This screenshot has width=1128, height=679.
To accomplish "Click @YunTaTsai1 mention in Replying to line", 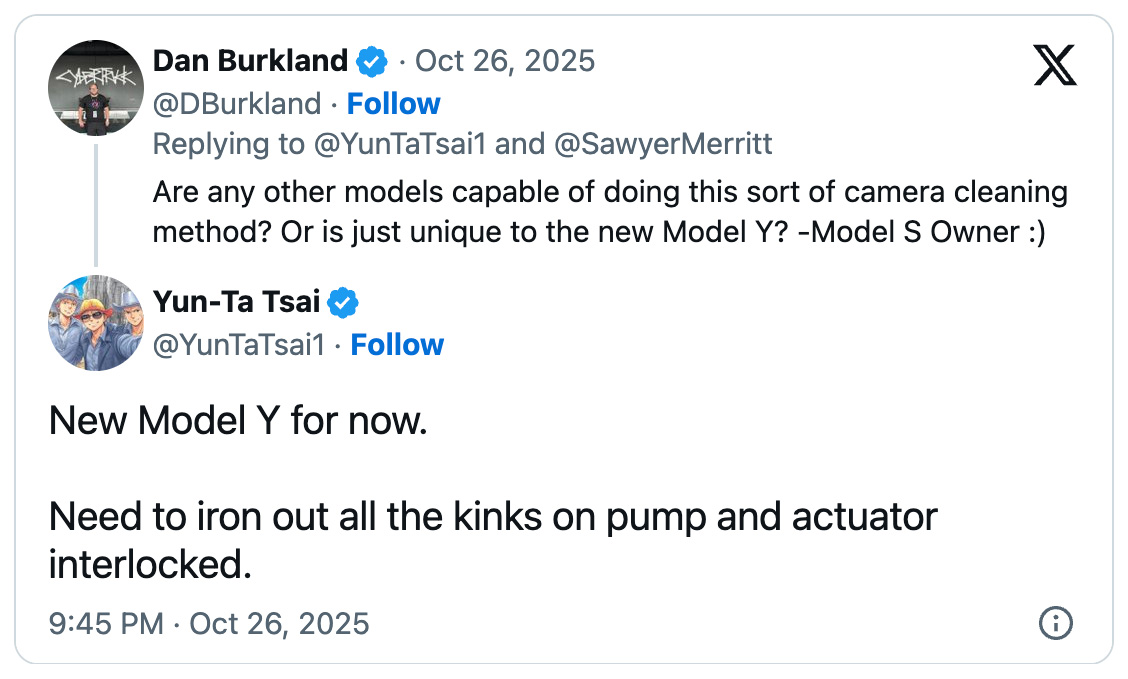I will 399,145.
